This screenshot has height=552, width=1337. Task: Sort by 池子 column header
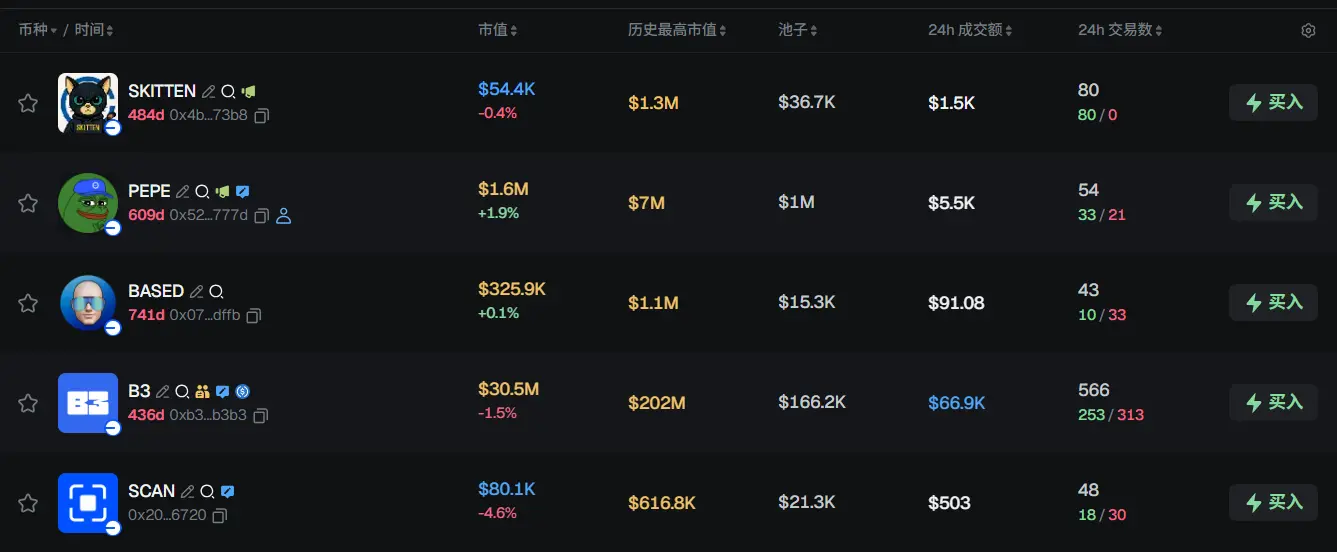coord(798,31)
